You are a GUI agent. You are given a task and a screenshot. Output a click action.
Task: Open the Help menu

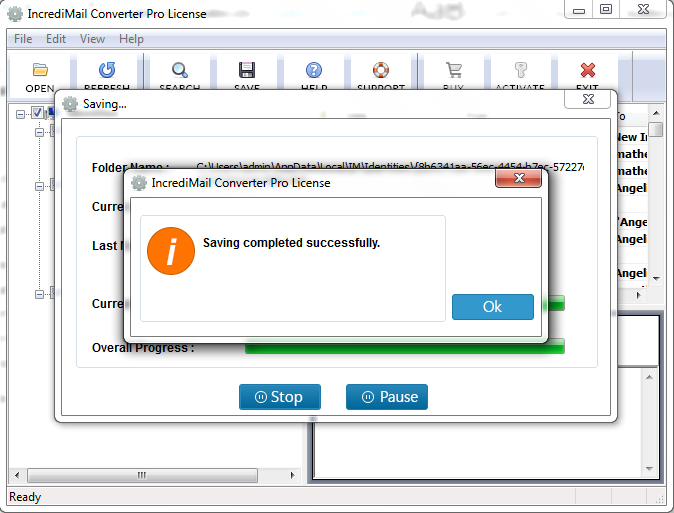click(131, 39)
